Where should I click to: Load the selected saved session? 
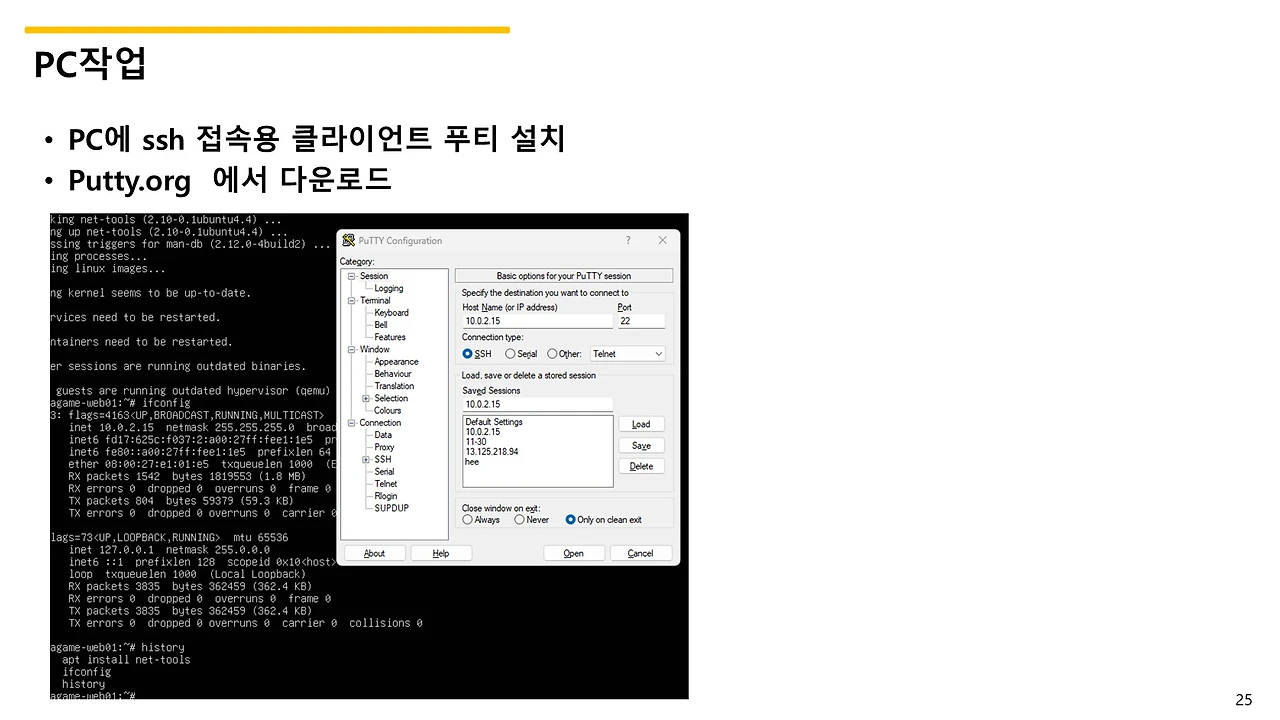[x=641, y=423]
